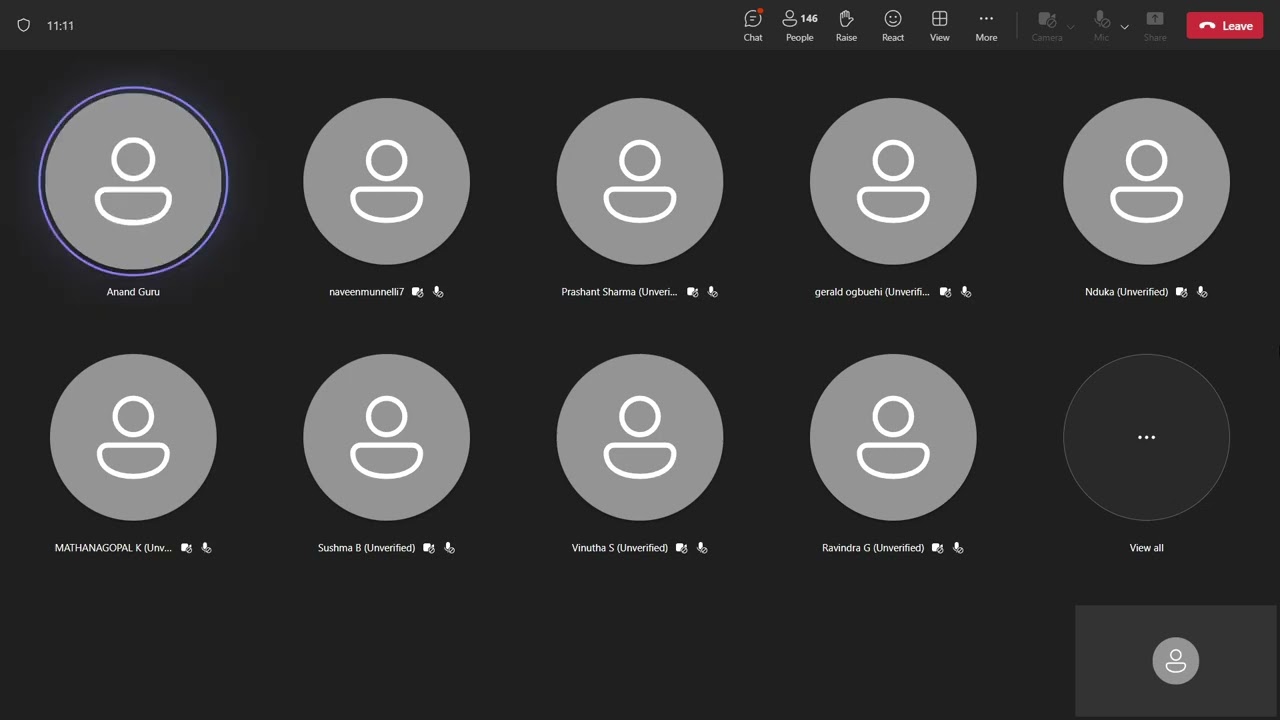Click naveenmunnelli7's camera-off icon

coord(417,292)
